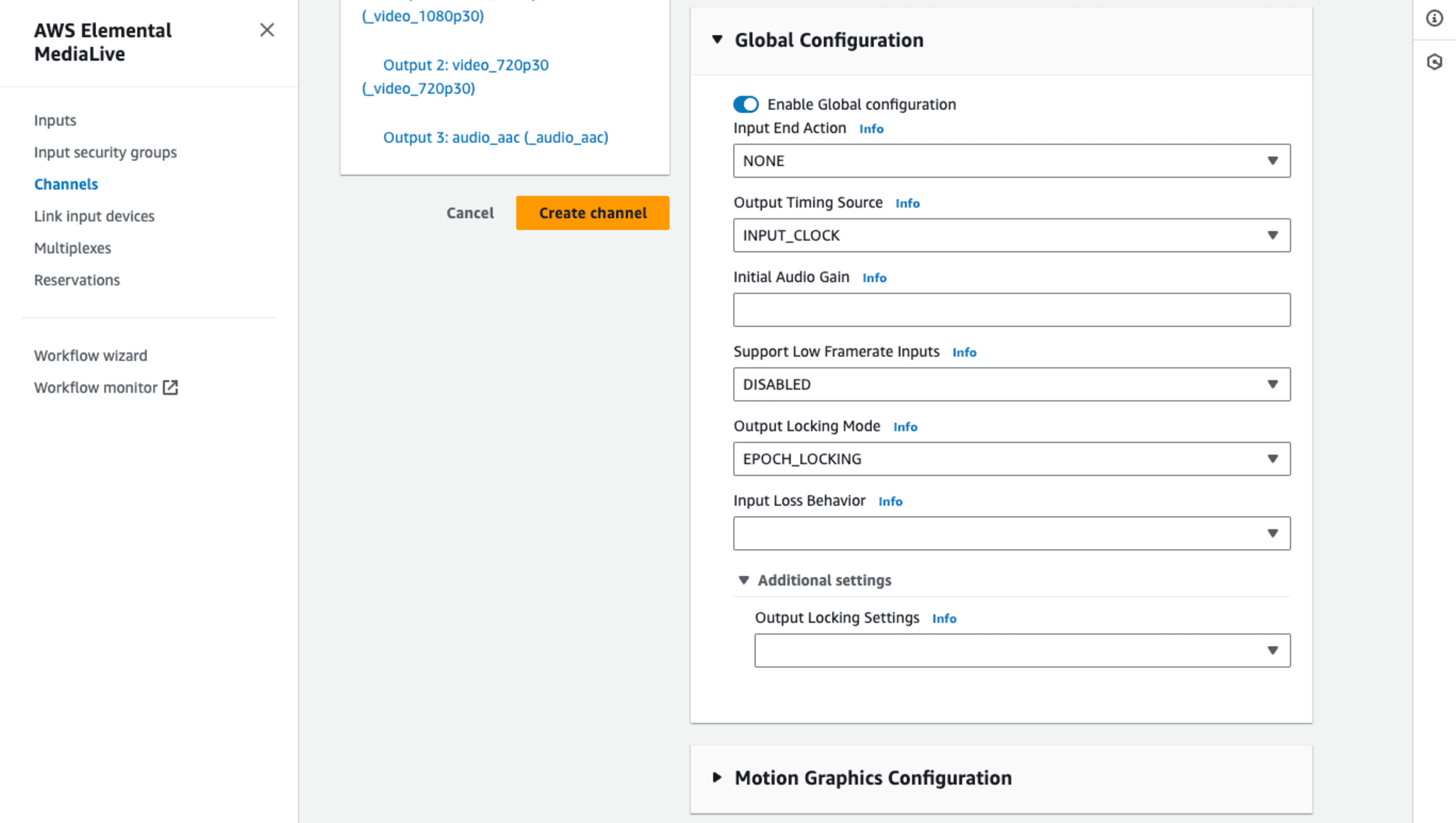
Task: Click the Link input devices icon
Action: 94,215
